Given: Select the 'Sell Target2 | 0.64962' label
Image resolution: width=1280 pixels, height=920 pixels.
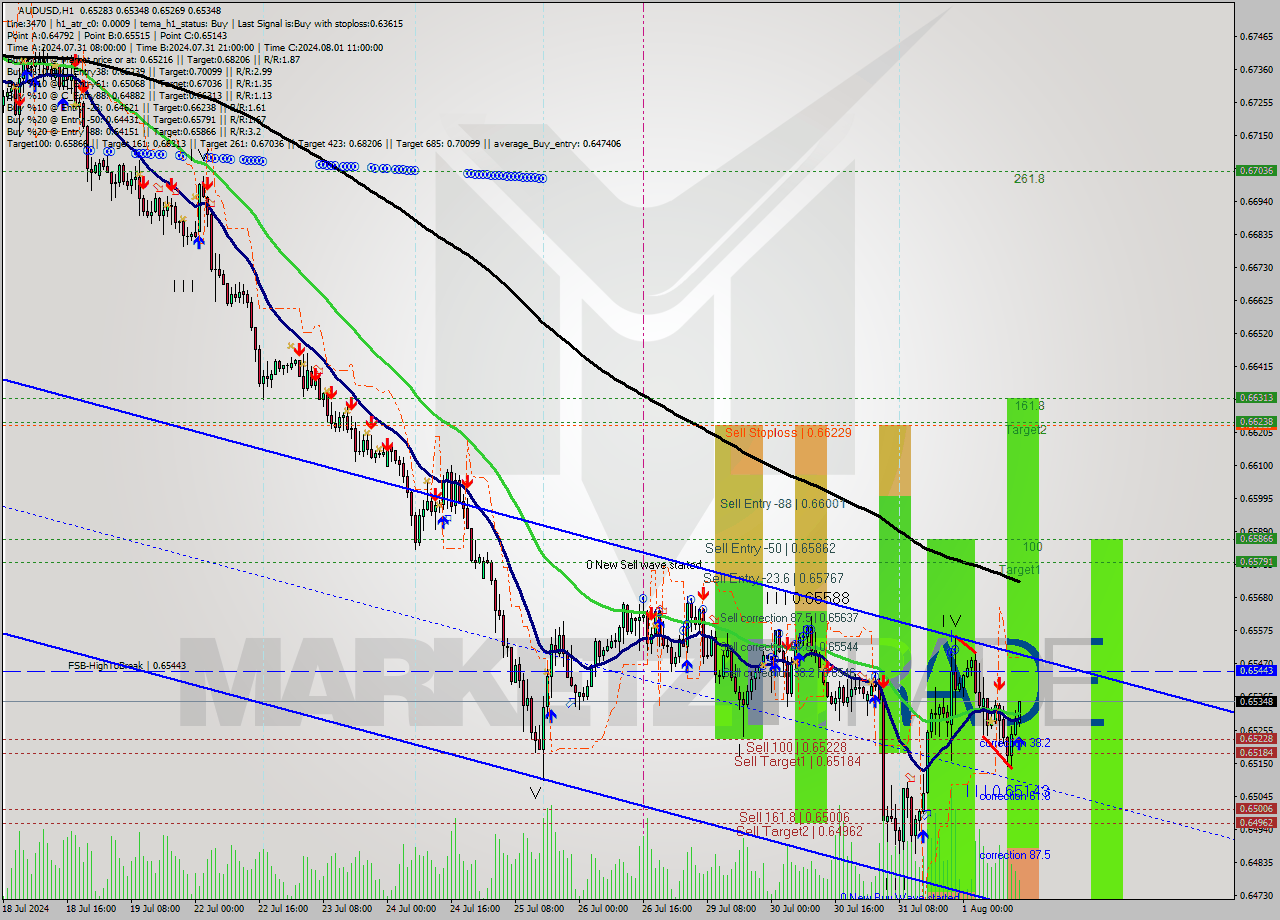Looking at the screenshot, I should (x=799, y=832).
